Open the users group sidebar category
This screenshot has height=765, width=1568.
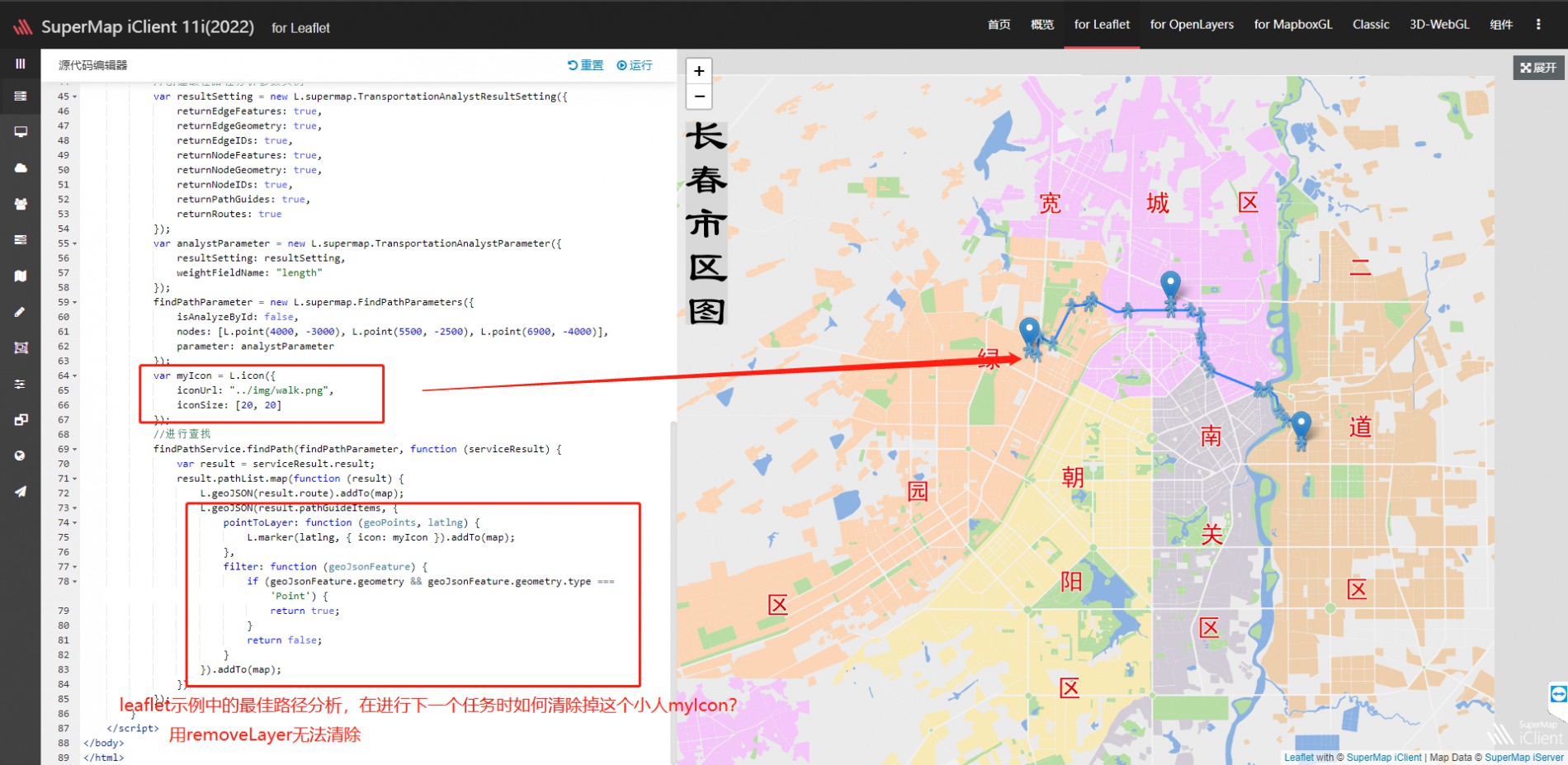21,204
